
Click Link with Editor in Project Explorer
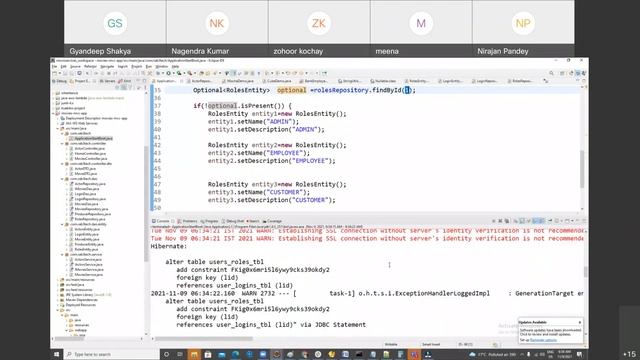pos(124,87)
